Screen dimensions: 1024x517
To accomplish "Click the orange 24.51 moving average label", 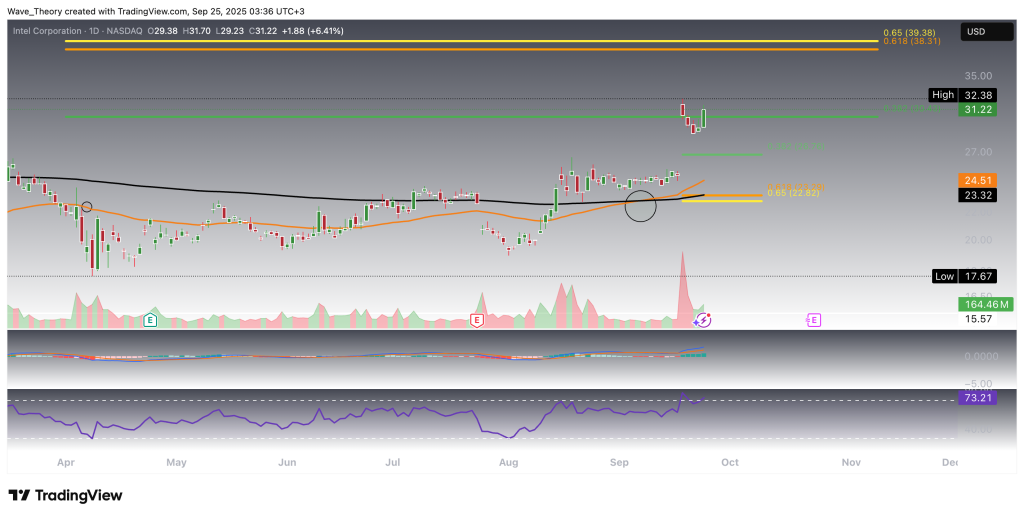I will click(x=977, y=181).
